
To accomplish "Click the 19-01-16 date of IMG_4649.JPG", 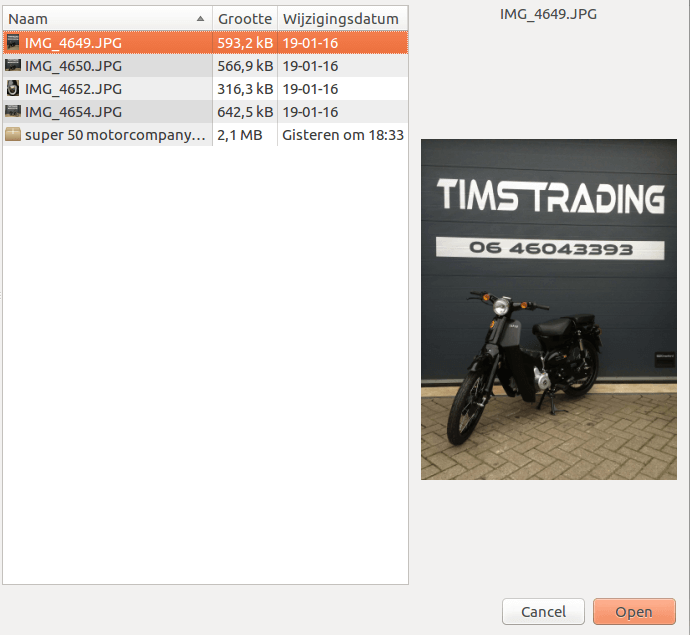I will (310, 43).
